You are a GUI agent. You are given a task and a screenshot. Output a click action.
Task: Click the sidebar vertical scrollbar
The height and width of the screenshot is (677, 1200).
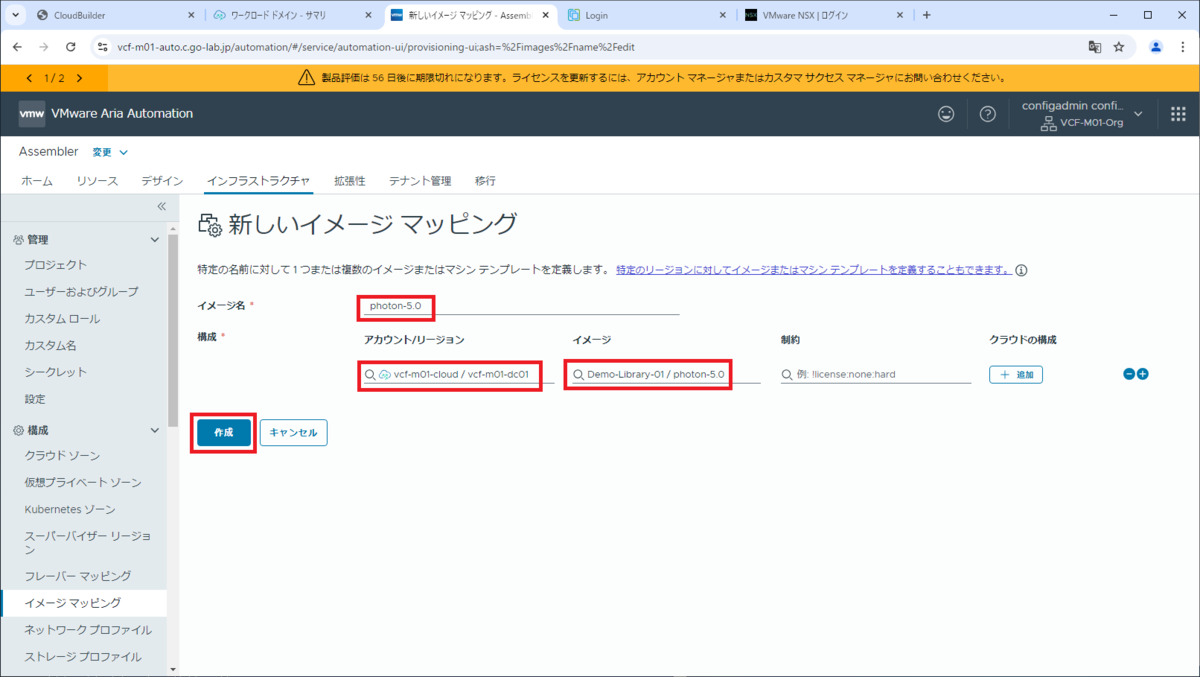pyautogui.click(x=173, y=329)
